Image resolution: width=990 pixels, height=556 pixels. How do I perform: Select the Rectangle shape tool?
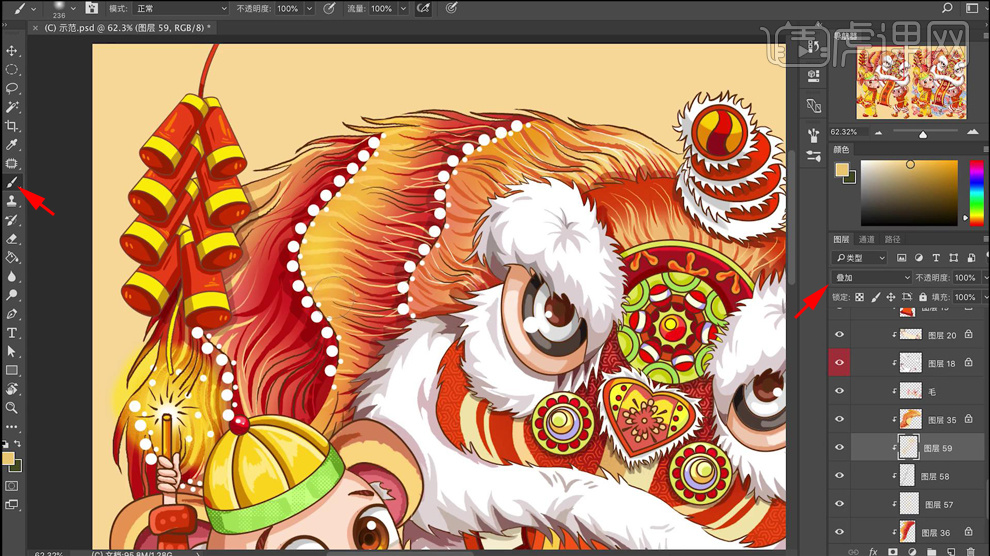coord(11,370)
